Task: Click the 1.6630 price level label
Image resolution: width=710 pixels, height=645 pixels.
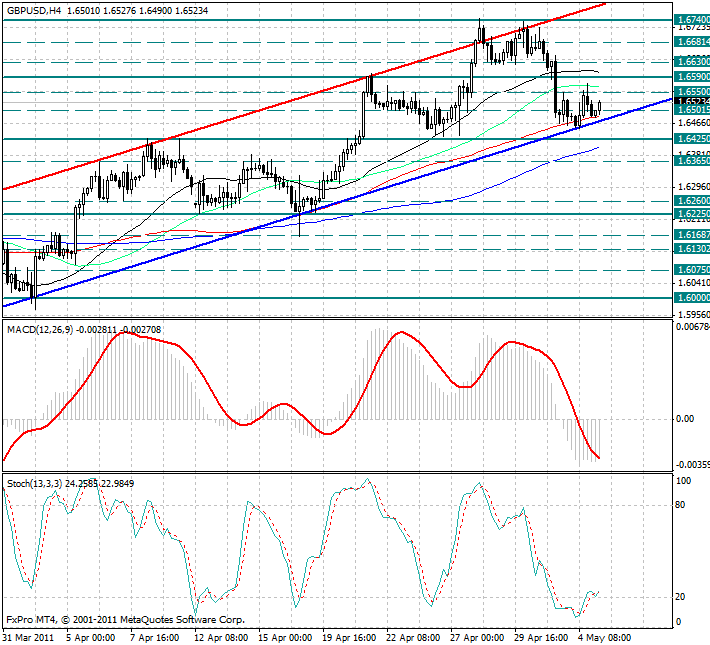Action: point(692,61)
